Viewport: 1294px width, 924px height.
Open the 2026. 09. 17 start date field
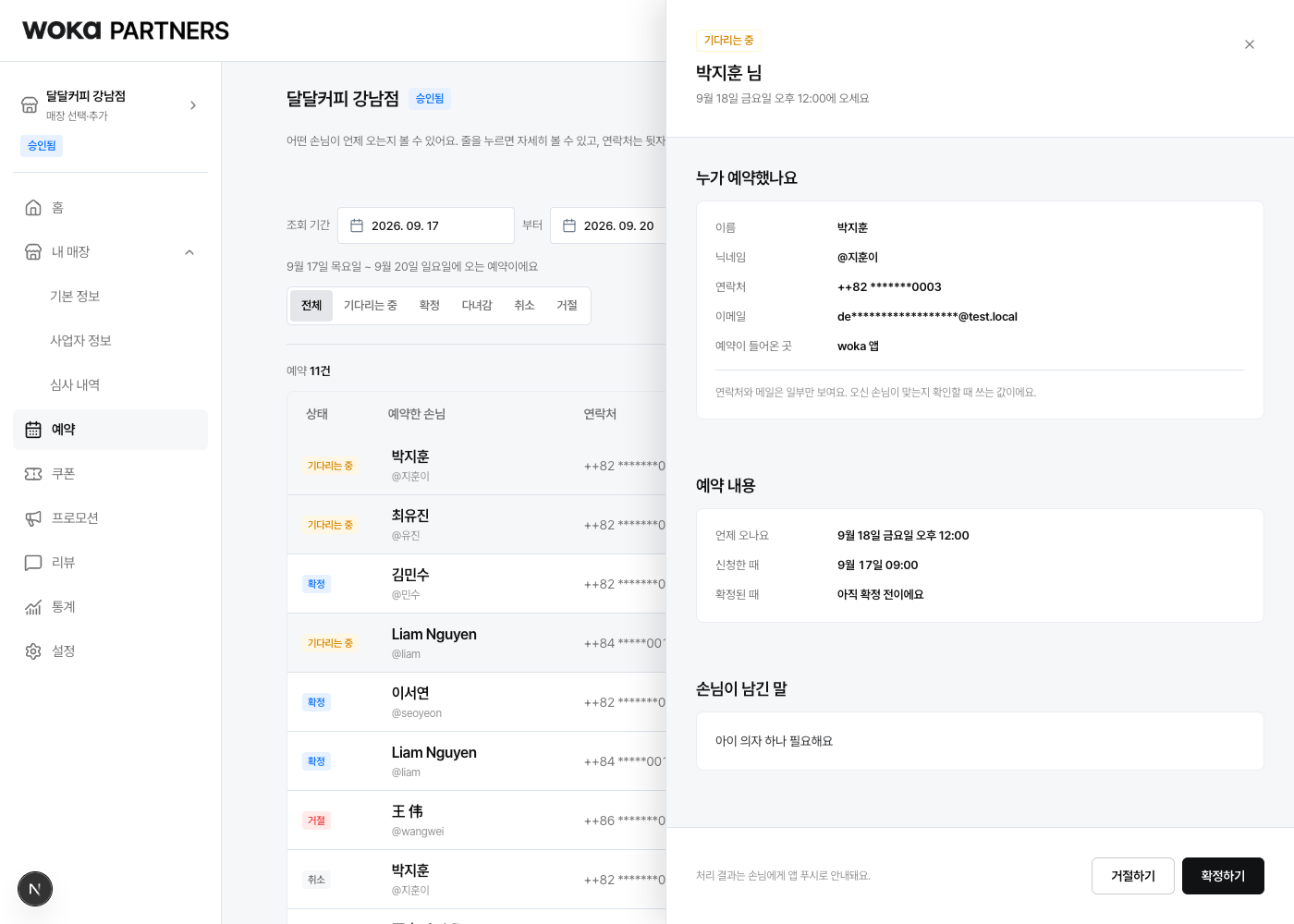[426, 225]
